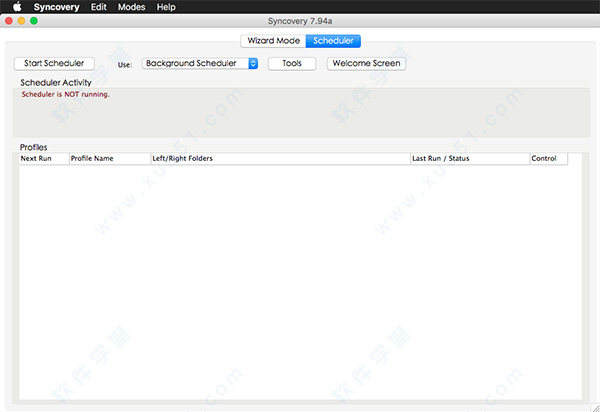Open the Help menu
The width and height of the screenshot is (600, 412).
pyautogui.click(x=166, y=7)
